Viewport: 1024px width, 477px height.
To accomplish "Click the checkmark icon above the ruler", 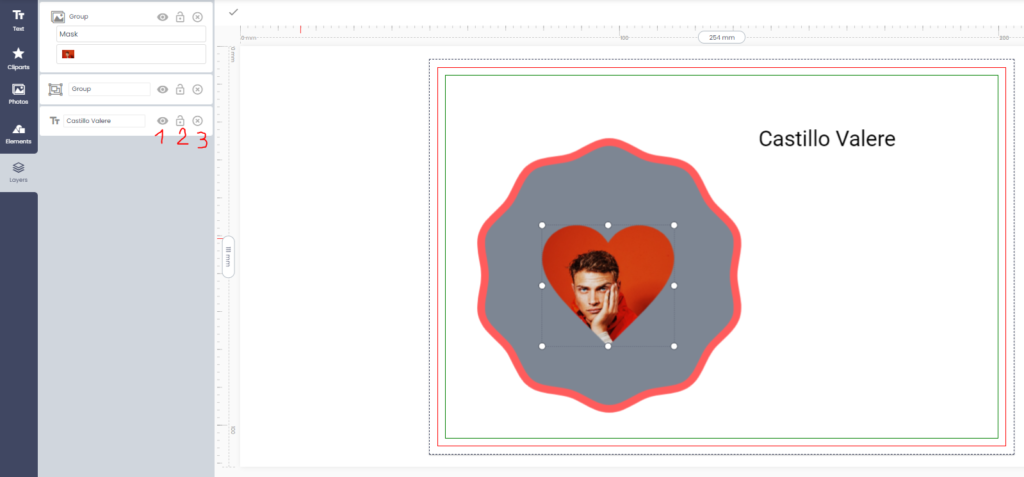I will (233, 12).
